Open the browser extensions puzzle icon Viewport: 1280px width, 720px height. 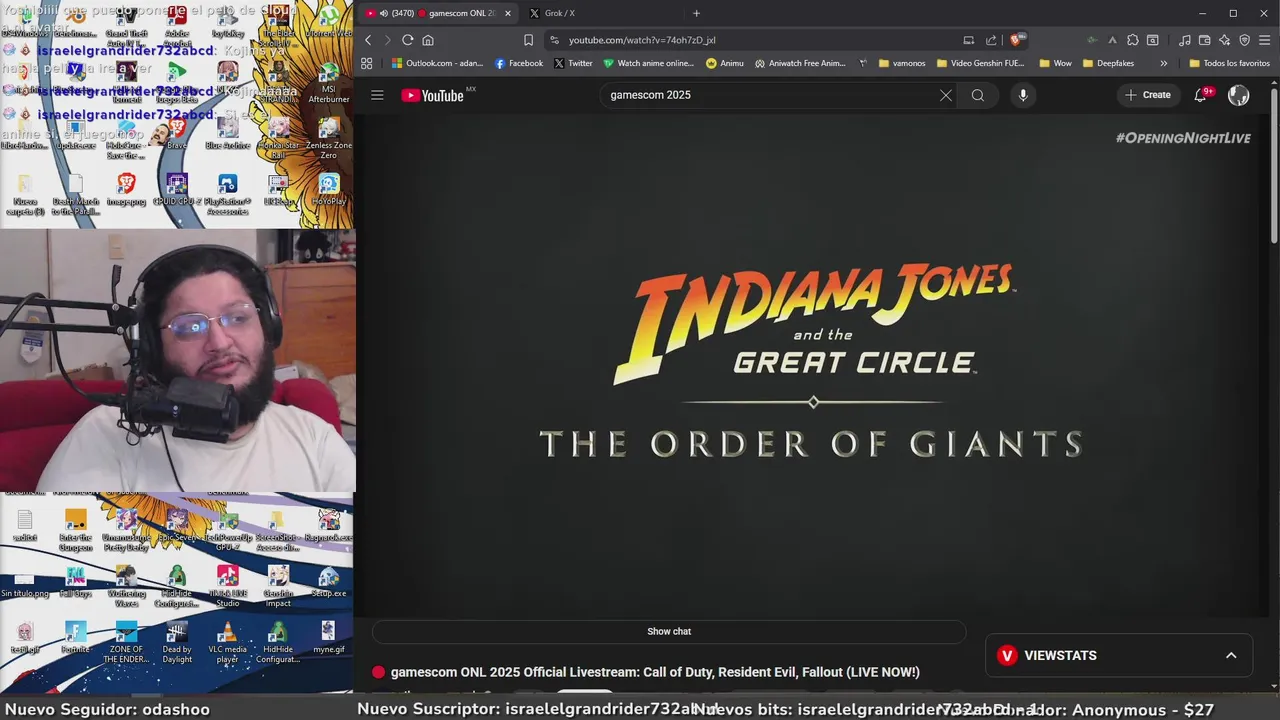click(x=1132, y=40)
